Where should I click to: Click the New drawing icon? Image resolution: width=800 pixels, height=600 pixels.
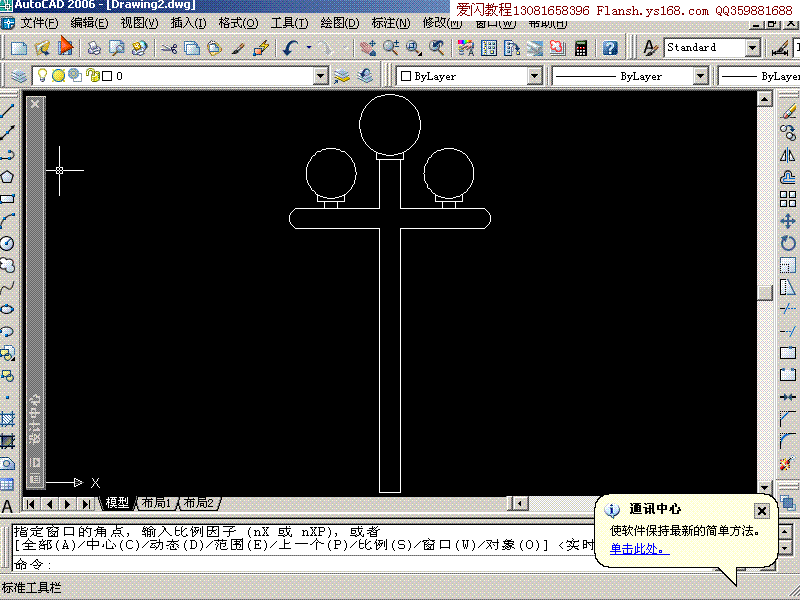pos(19,48)
